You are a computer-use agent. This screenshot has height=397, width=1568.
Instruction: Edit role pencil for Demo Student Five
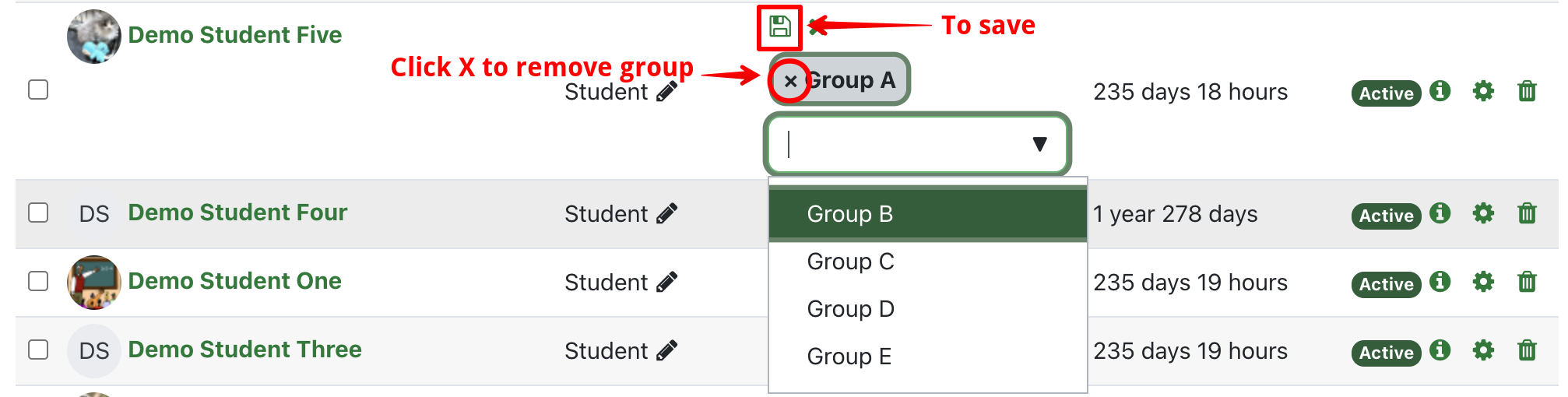[x=666, y=92]
